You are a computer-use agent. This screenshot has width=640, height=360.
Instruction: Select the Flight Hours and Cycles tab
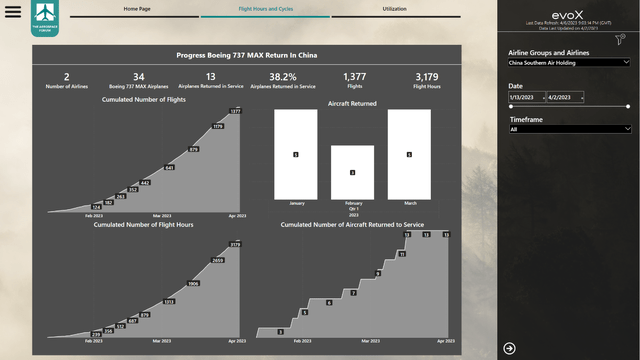(x=265, y=9)
